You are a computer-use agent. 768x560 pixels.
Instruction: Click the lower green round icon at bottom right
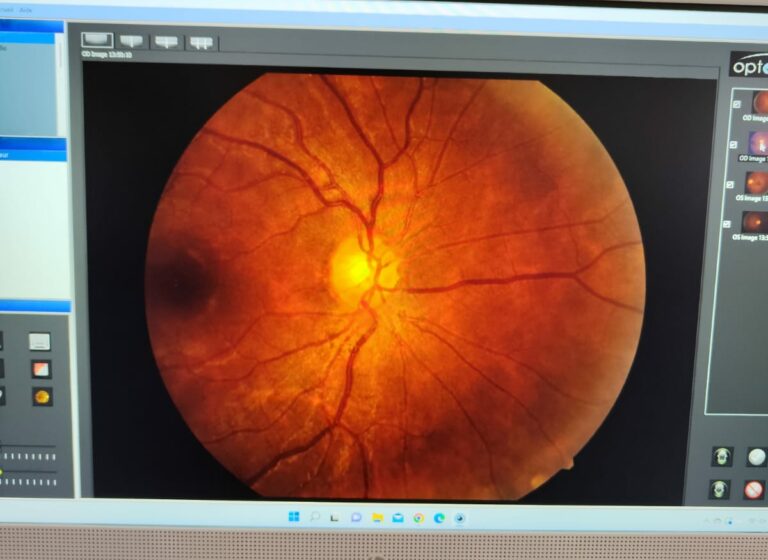click(719, 489)
